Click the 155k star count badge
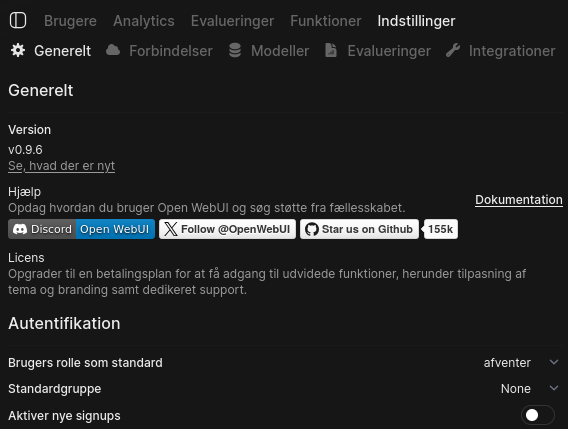Viewport: 568px width, 429px height. (x=440, y=229)
